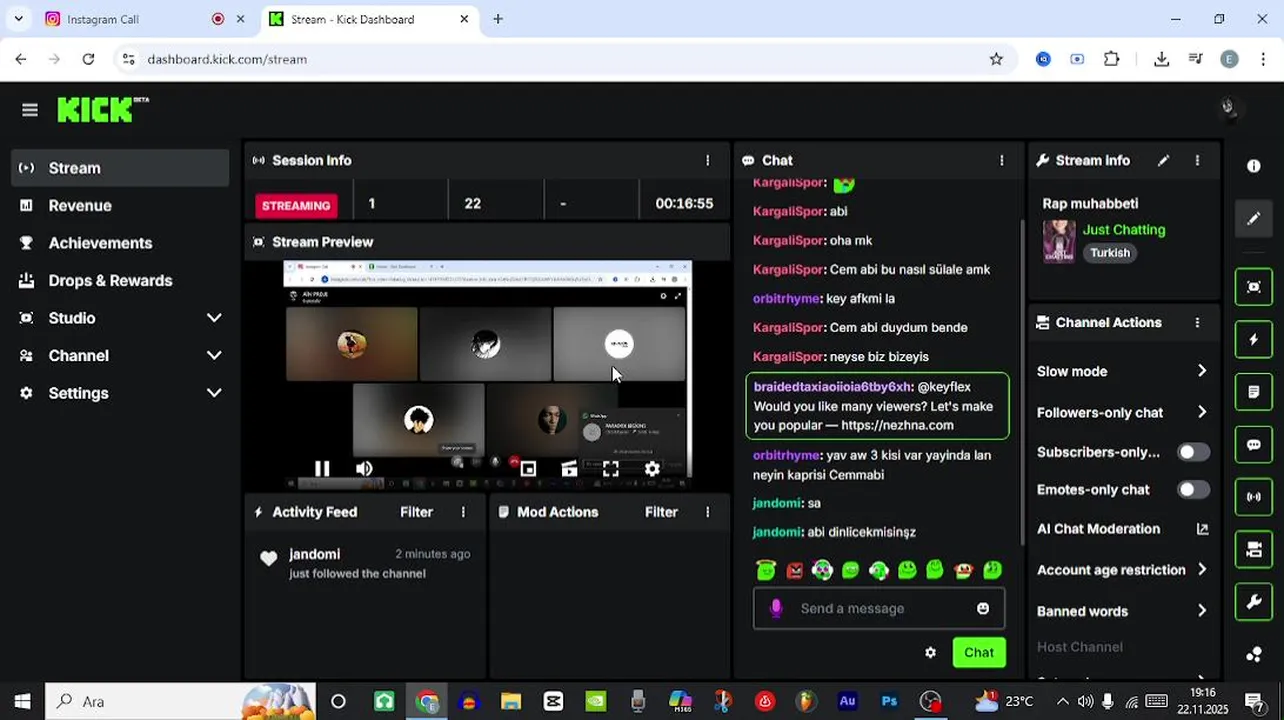This screenshot has width=1284, height=720.
Task: Open AI Chat Moderation external link
Action: pos(1202,529)
